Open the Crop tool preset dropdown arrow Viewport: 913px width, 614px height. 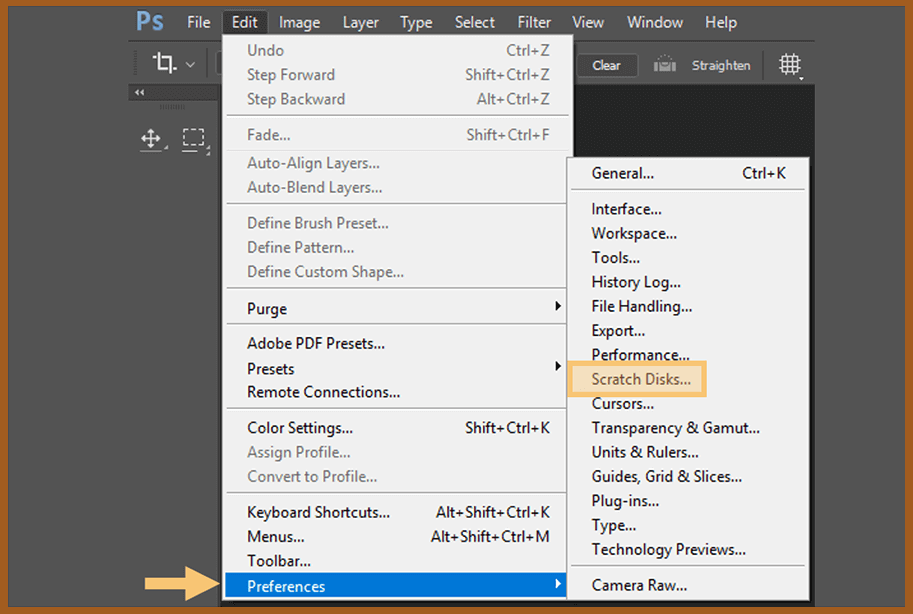(188, 62)
